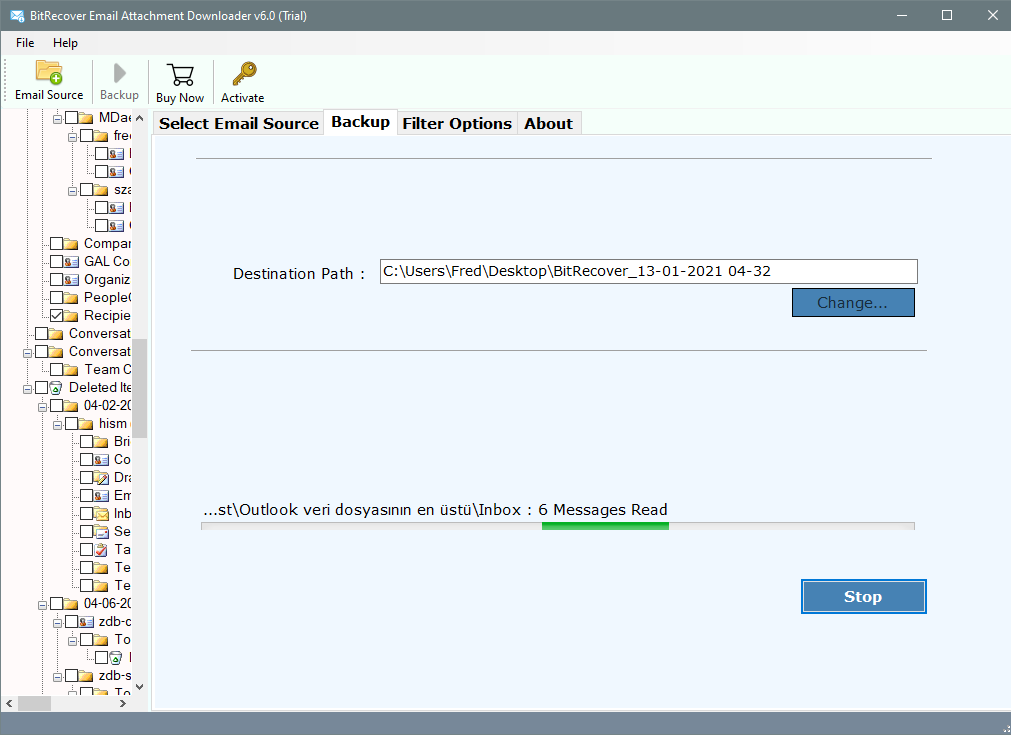Click the tree vertical scrollbar thumb

point(140,388)
